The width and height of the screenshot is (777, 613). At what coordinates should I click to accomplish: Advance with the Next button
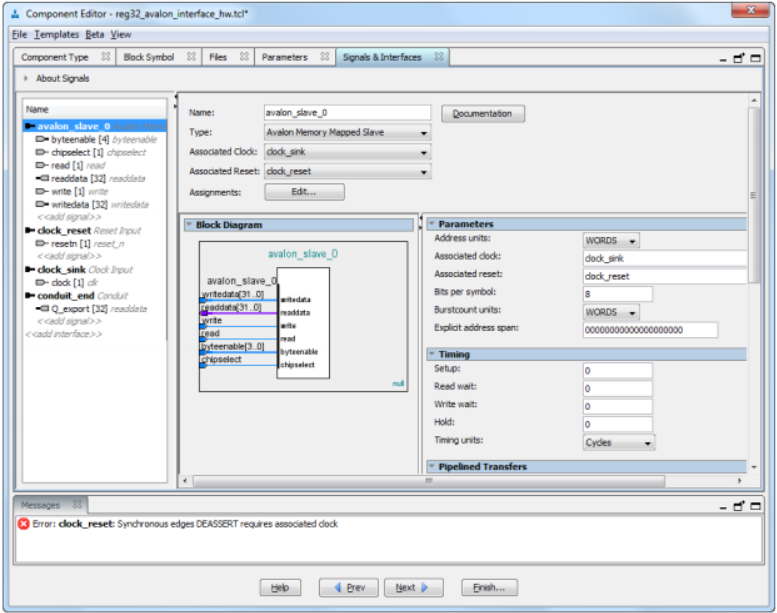(413, 588)
